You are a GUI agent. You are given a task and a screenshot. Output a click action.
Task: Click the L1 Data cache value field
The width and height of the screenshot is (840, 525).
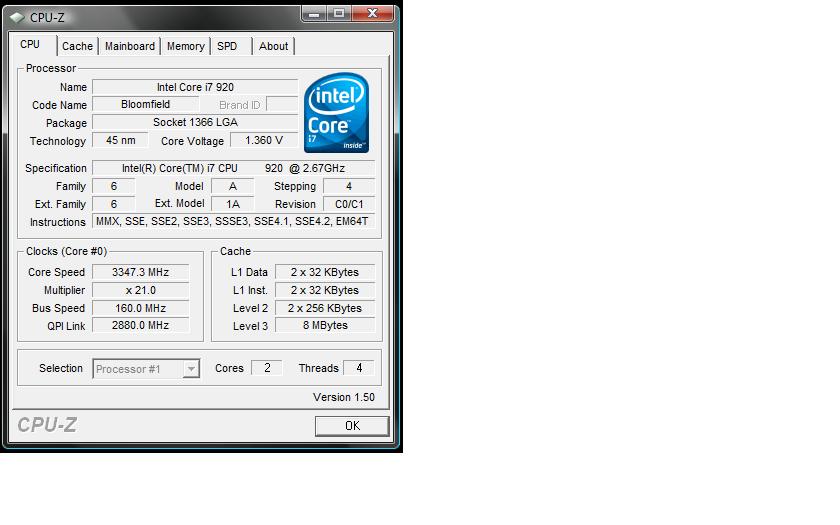[325, 272]
